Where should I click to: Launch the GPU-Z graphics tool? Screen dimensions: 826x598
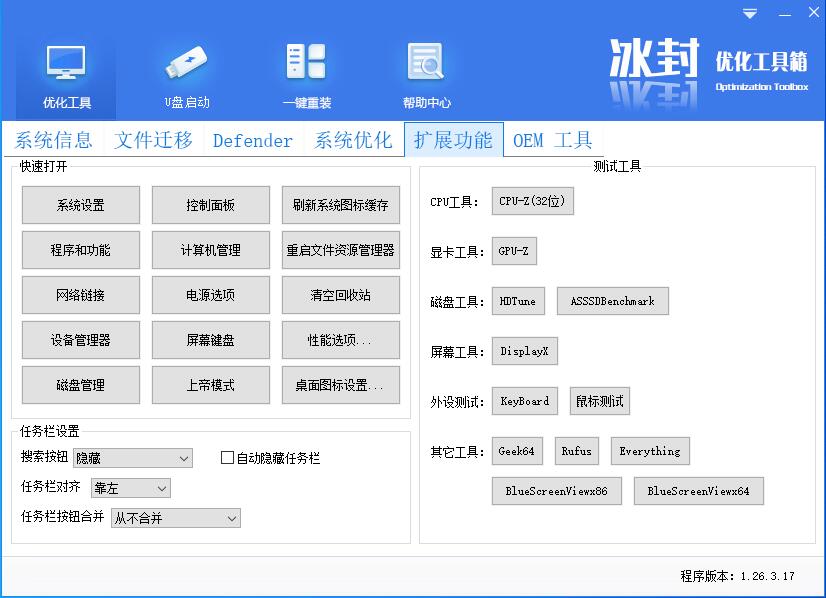pos(514,251)
